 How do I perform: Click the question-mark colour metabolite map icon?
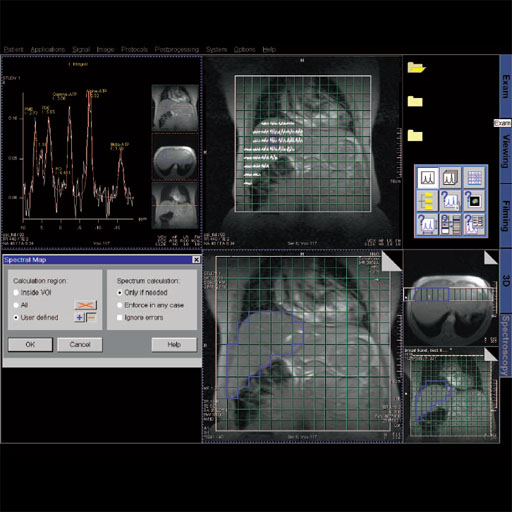(x=474, y=200)
